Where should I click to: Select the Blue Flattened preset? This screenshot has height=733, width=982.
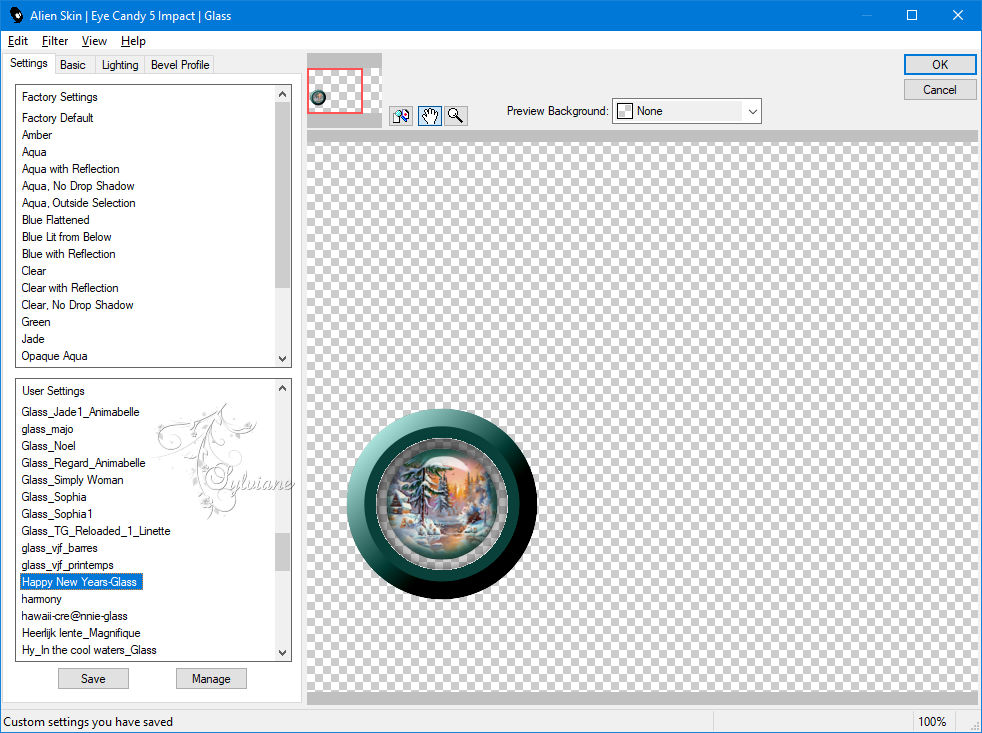55,220
